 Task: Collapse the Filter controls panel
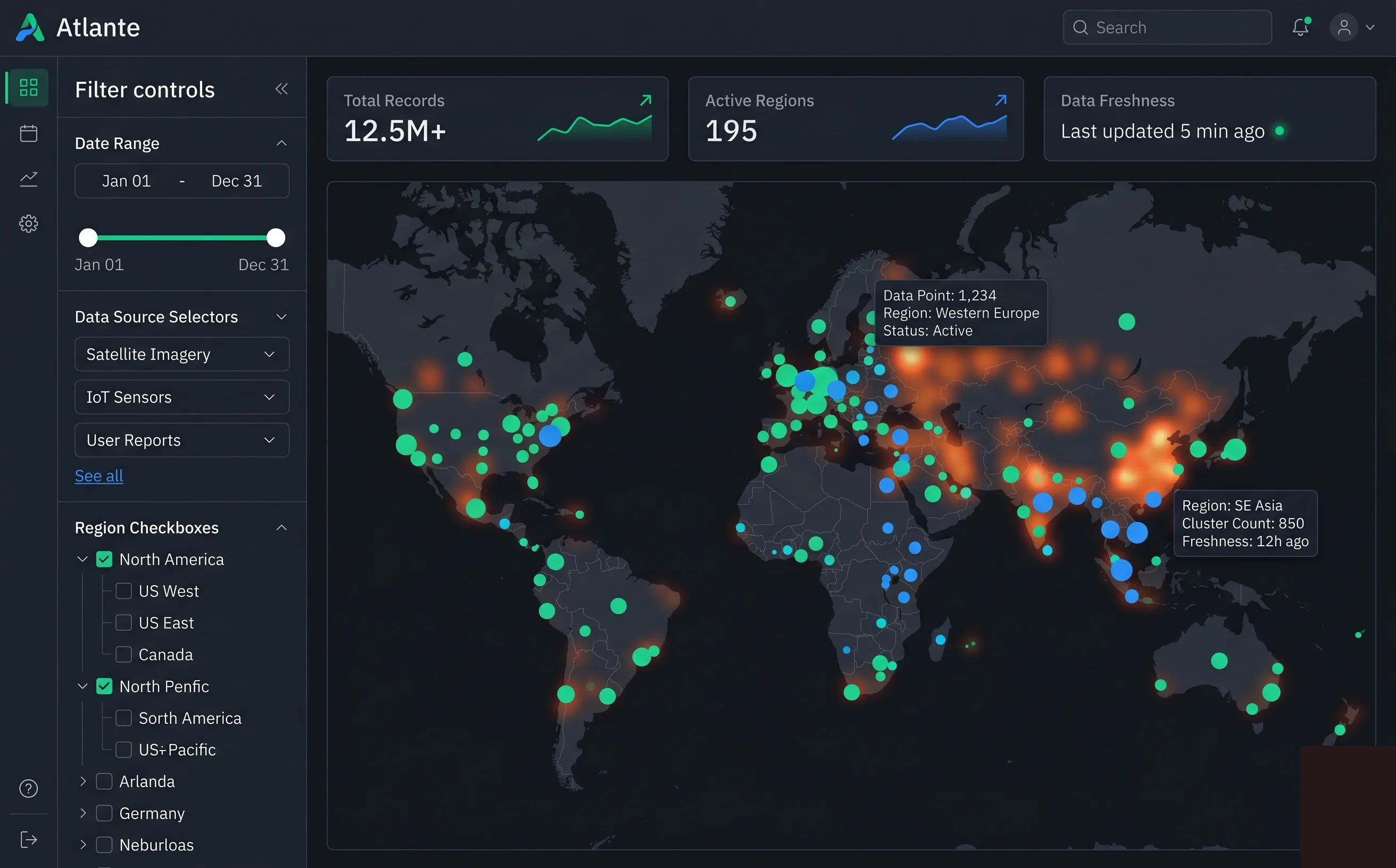click(281, 89)
